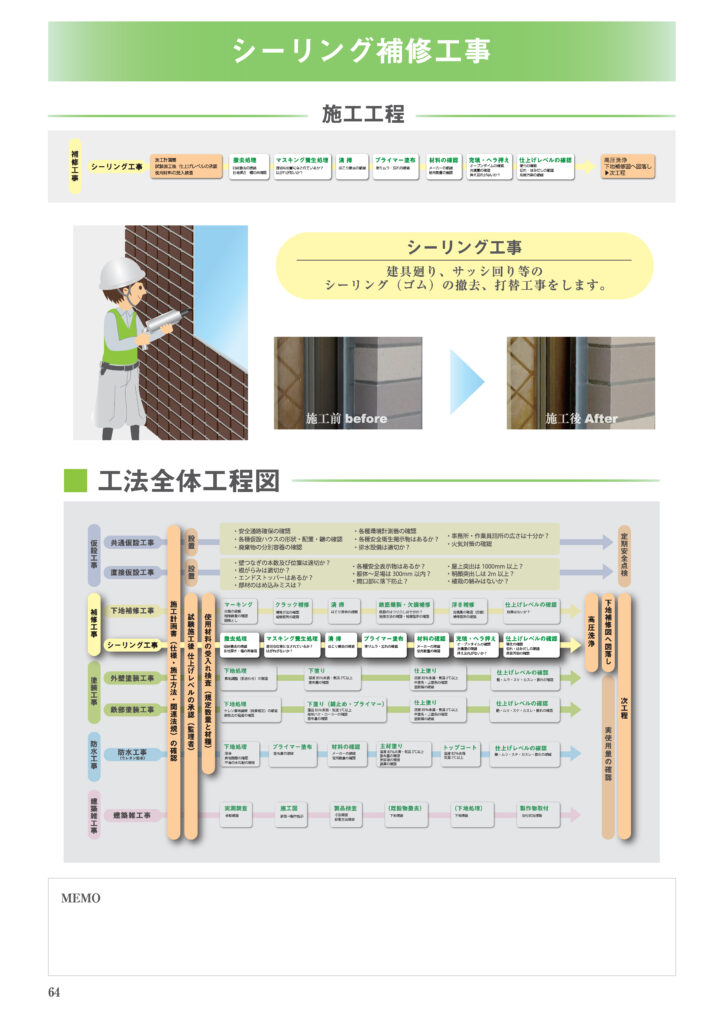The height and width of the screenshot is (1024, 724).
Task: Click the 下地補修工事 row label
Action: (x=134, y=610)
